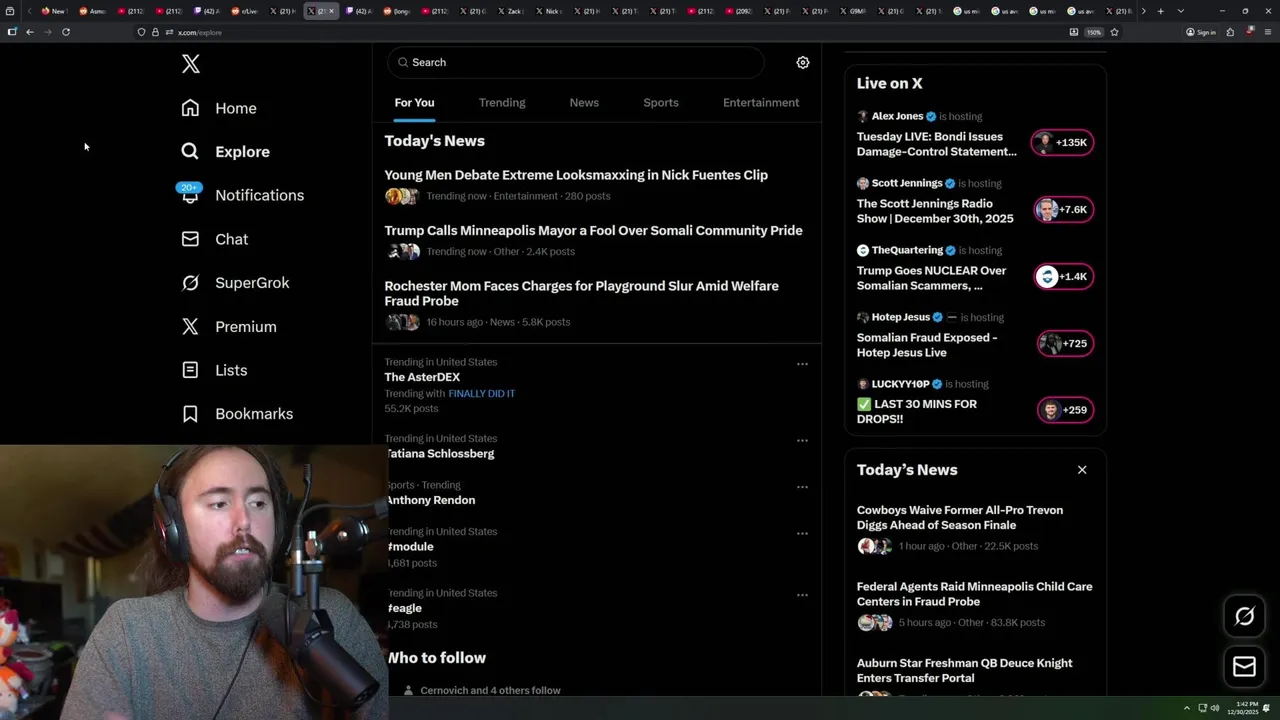Show hidden system tray icons

click(x=1187, y=708)
